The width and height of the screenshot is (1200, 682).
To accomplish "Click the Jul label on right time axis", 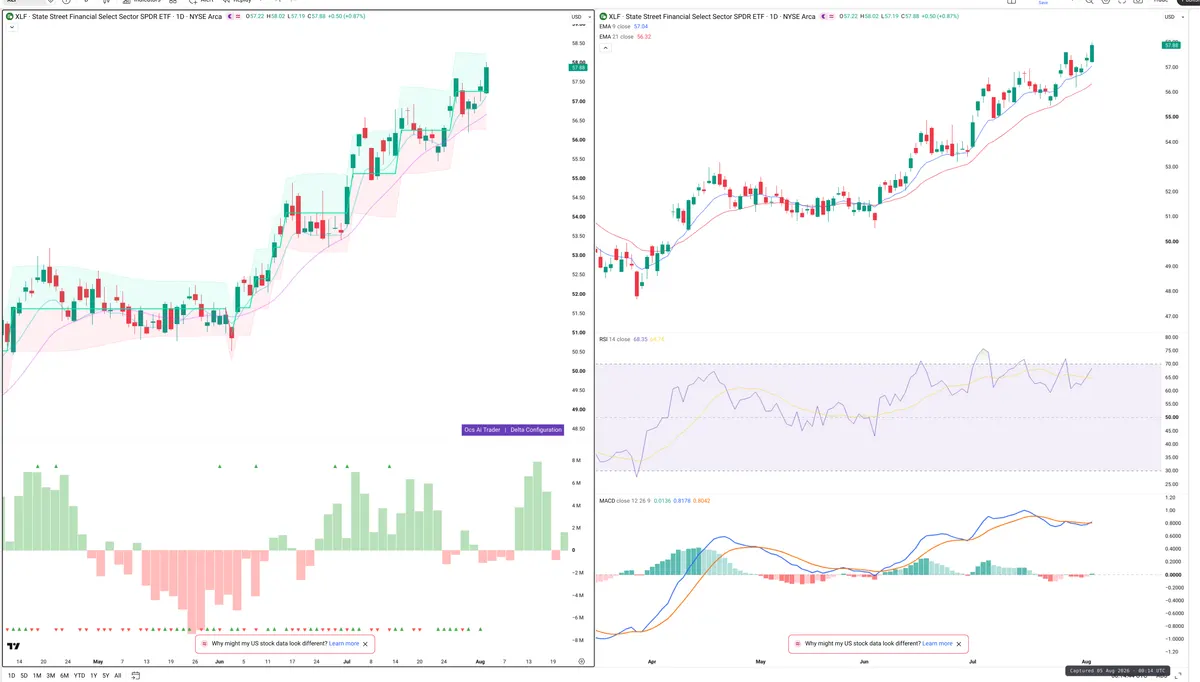I will click(x=972, y=661).
